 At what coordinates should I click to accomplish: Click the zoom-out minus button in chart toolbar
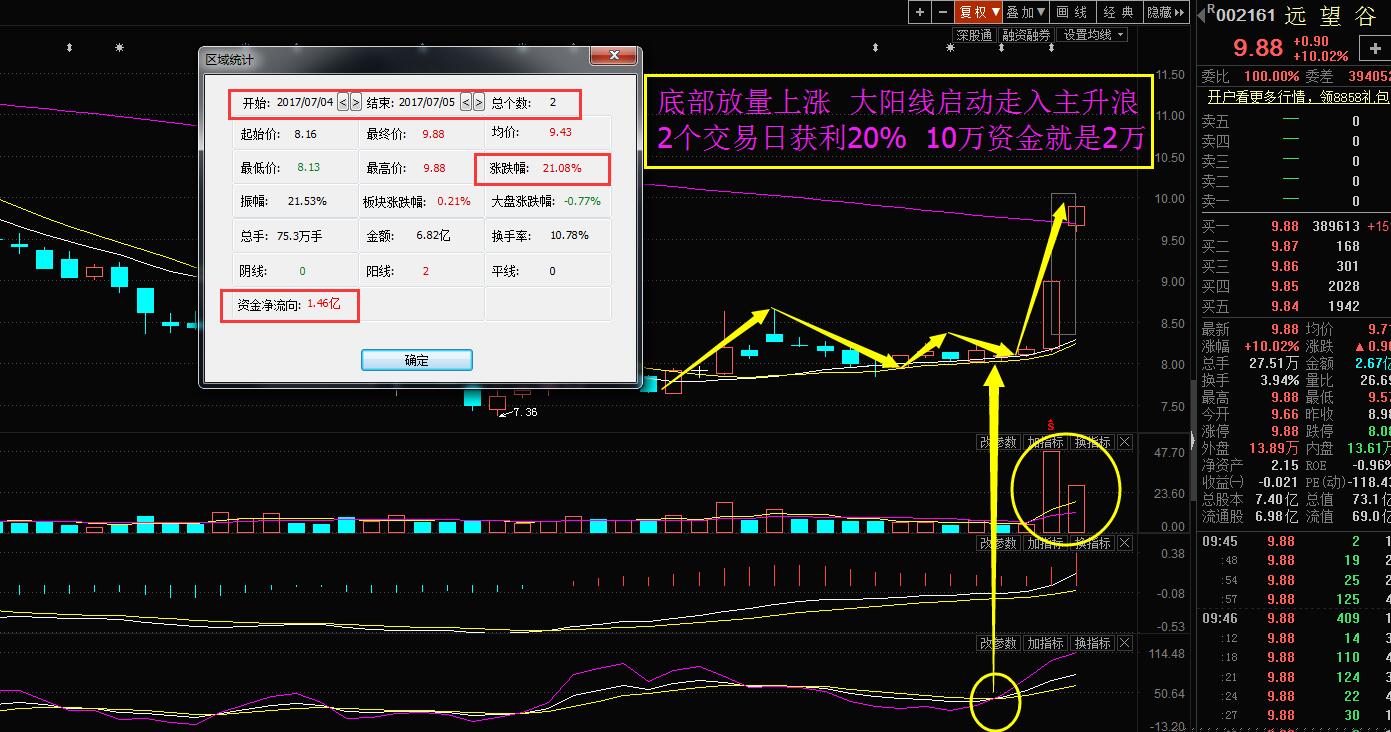coord(942,12)
